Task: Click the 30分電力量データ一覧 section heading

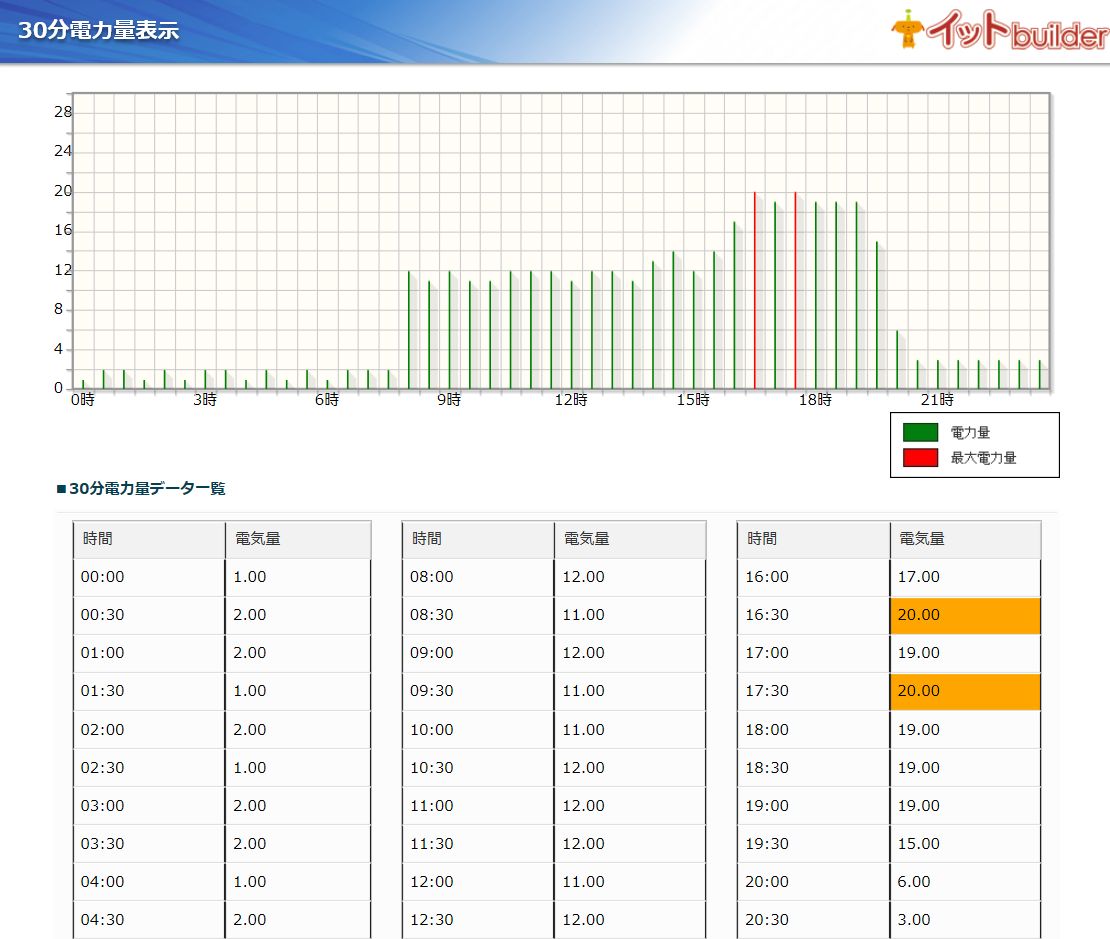Action: [x=146, y=489]
